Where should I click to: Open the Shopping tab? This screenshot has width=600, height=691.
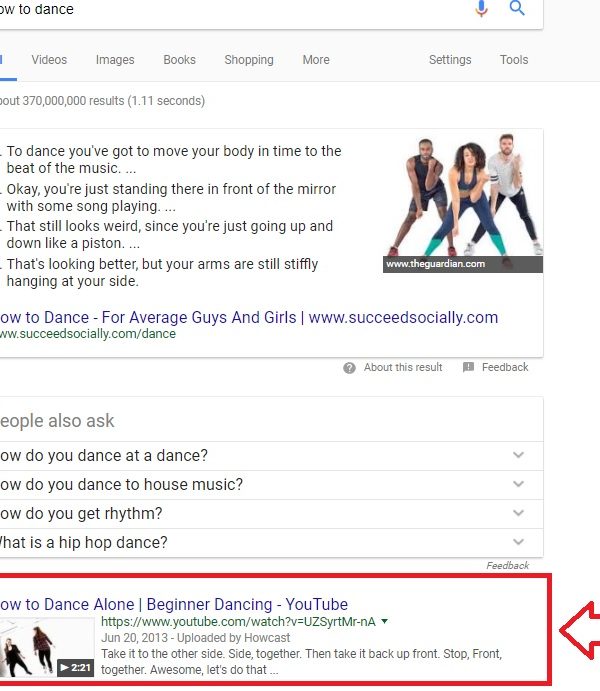tap(249, 59)
